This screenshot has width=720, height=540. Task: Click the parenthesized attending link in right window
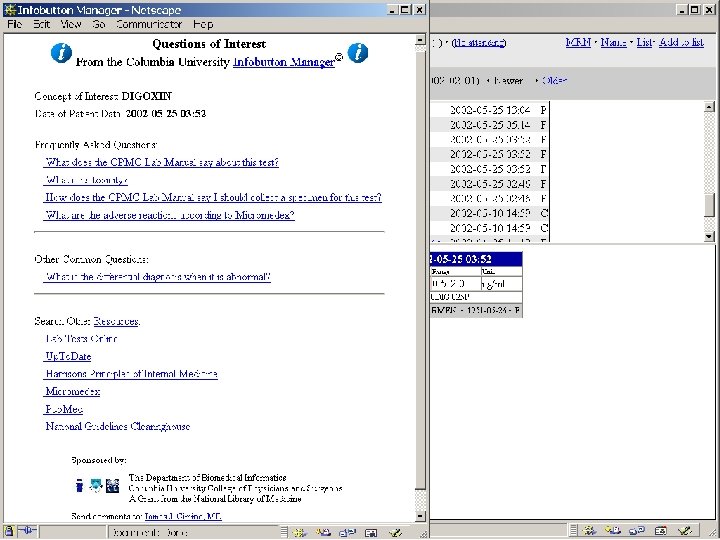tap(479, 43)
